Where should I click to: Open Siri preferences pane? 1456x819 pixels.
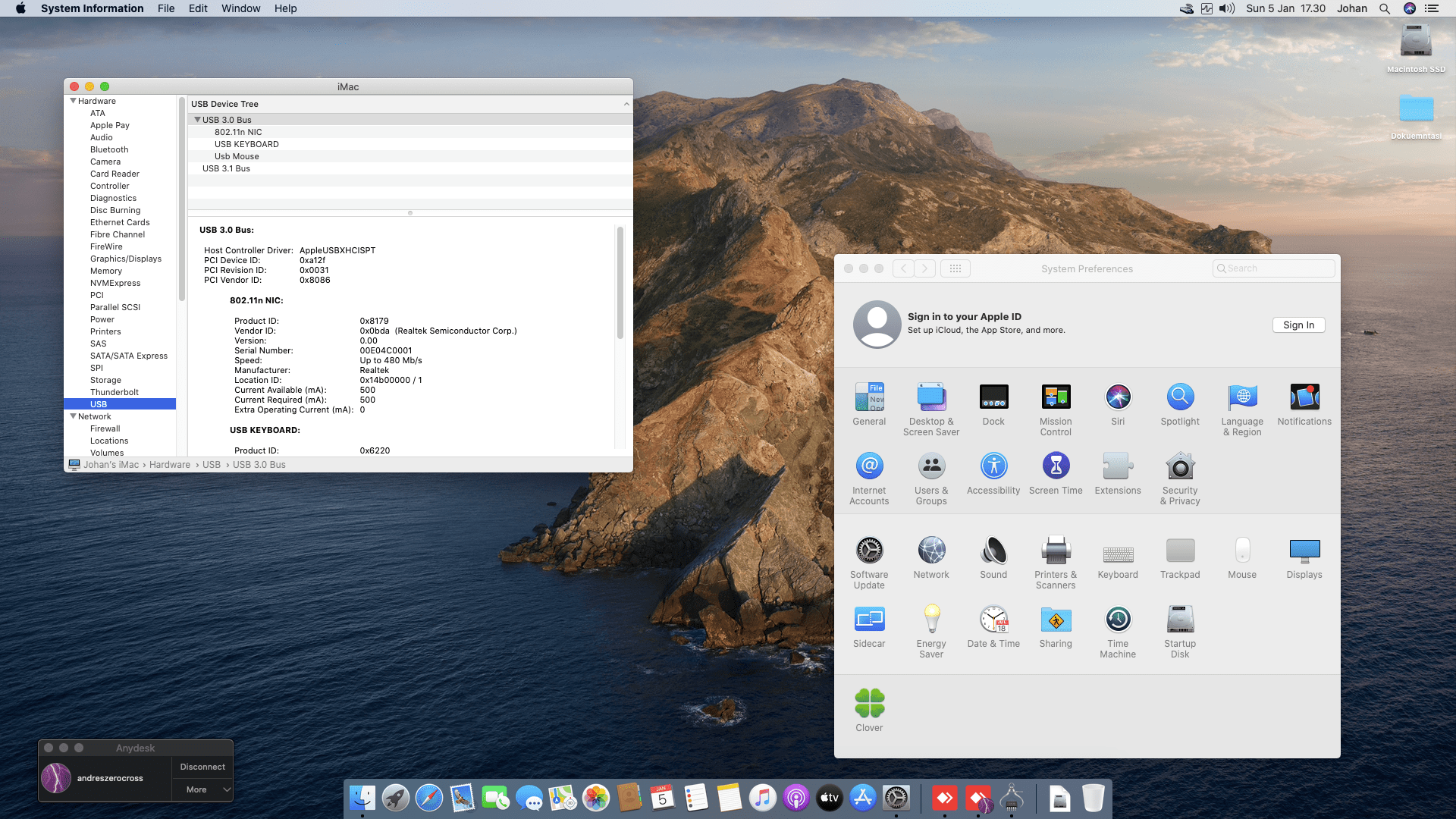pyautogui.click(x=1118, y=404)
